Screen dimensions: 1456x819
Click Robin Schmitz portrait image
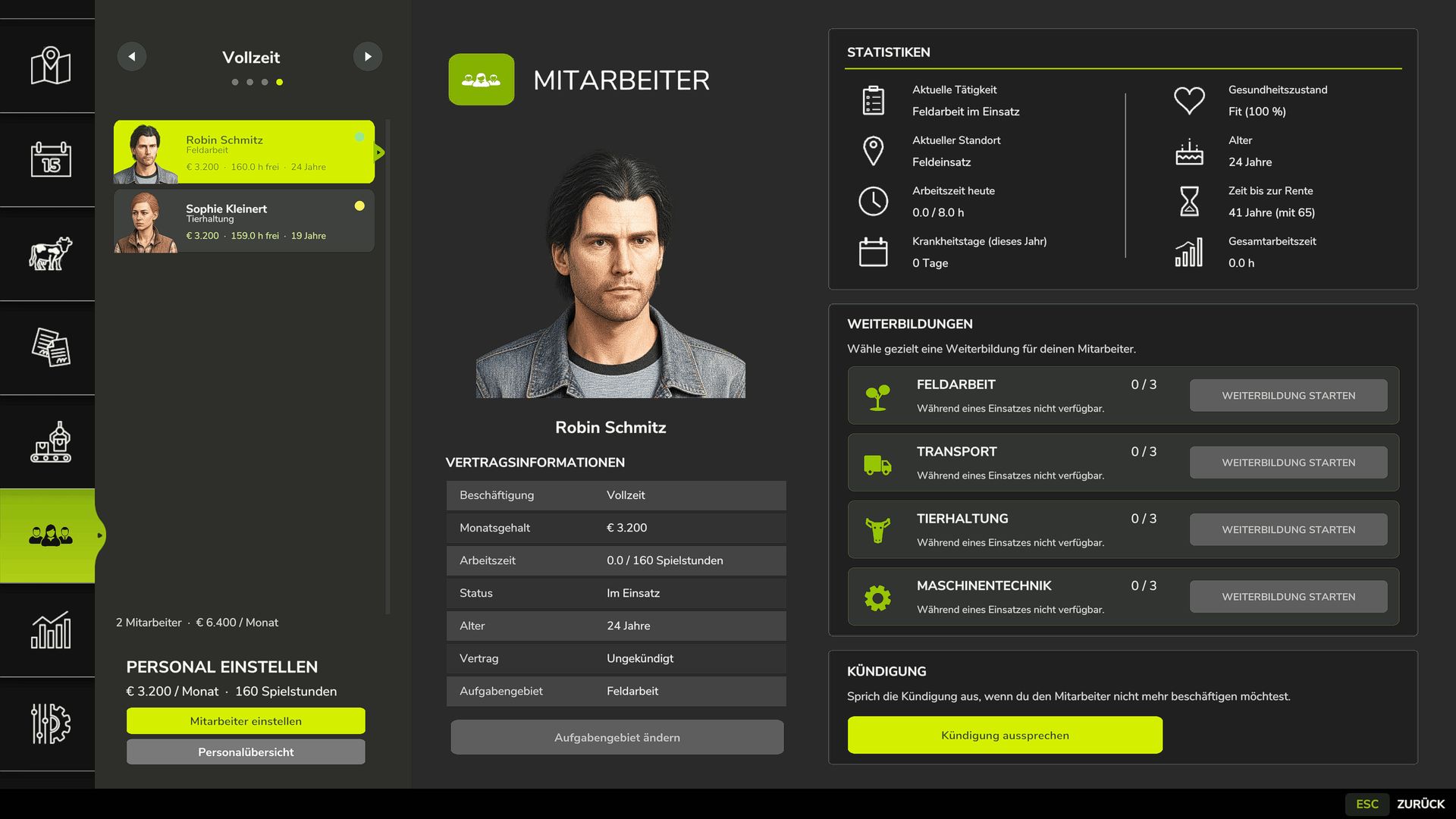click(x=610, y=275)
